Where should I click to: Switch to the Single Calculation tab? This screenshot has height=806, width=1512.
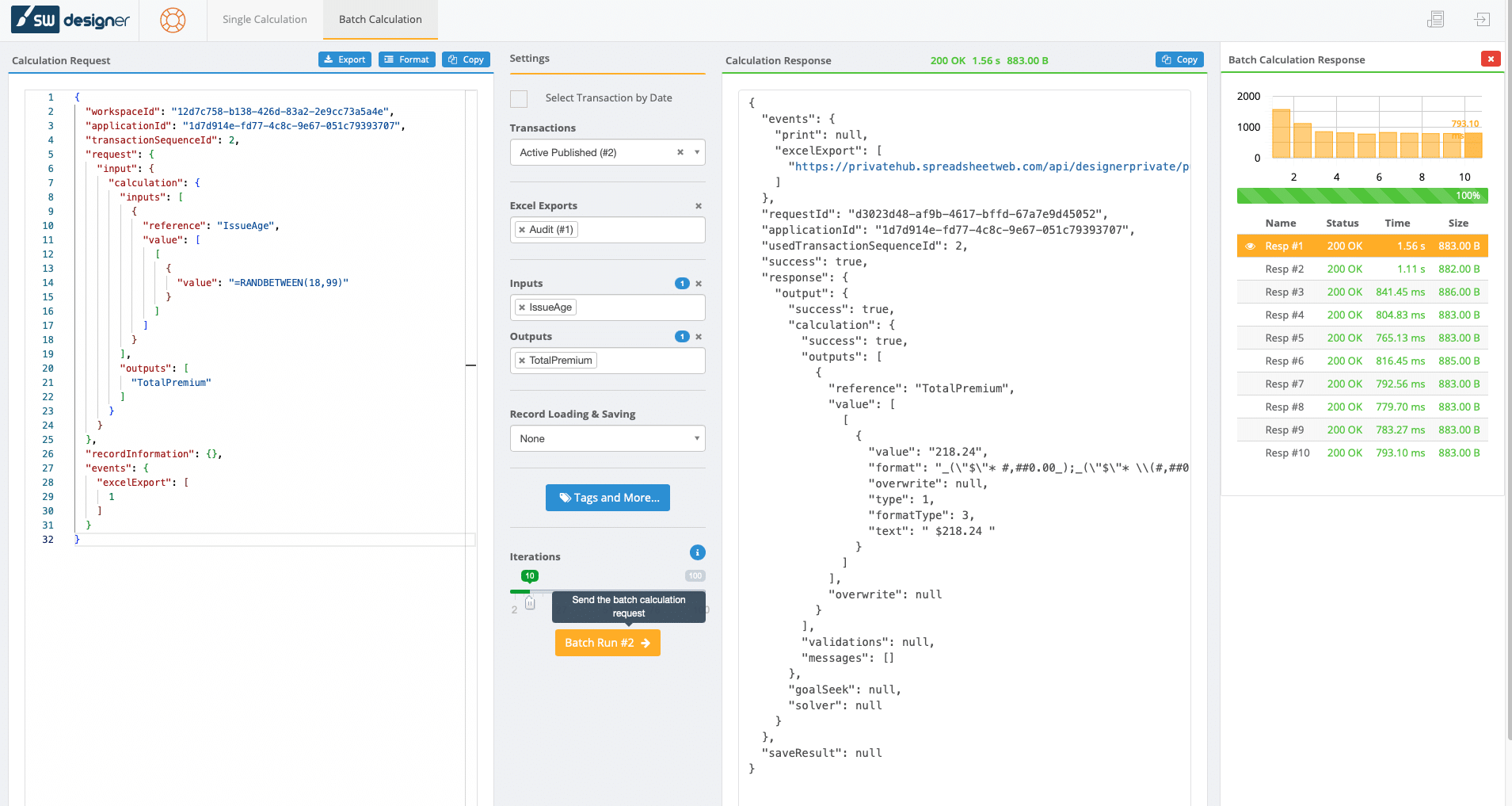[265, 20]
